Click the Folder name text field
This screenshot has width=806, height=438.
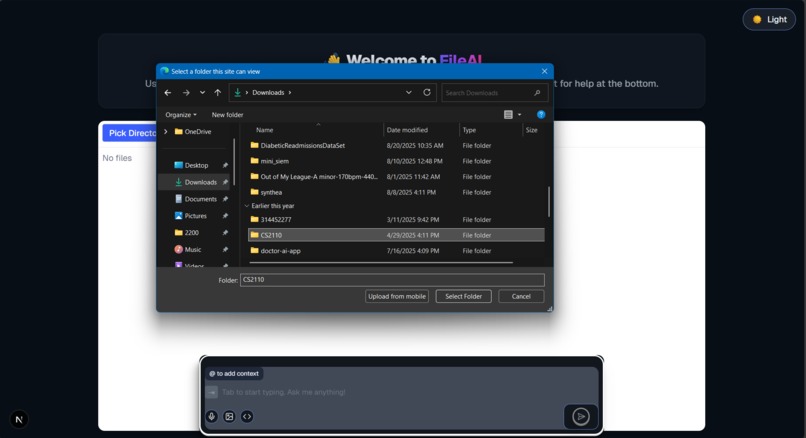[392, 280]
